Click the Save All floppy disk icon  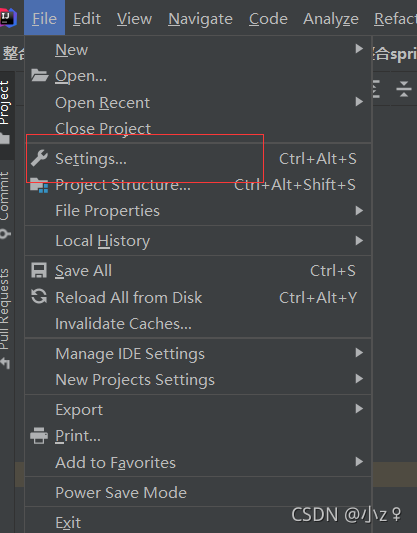[39, 271]
